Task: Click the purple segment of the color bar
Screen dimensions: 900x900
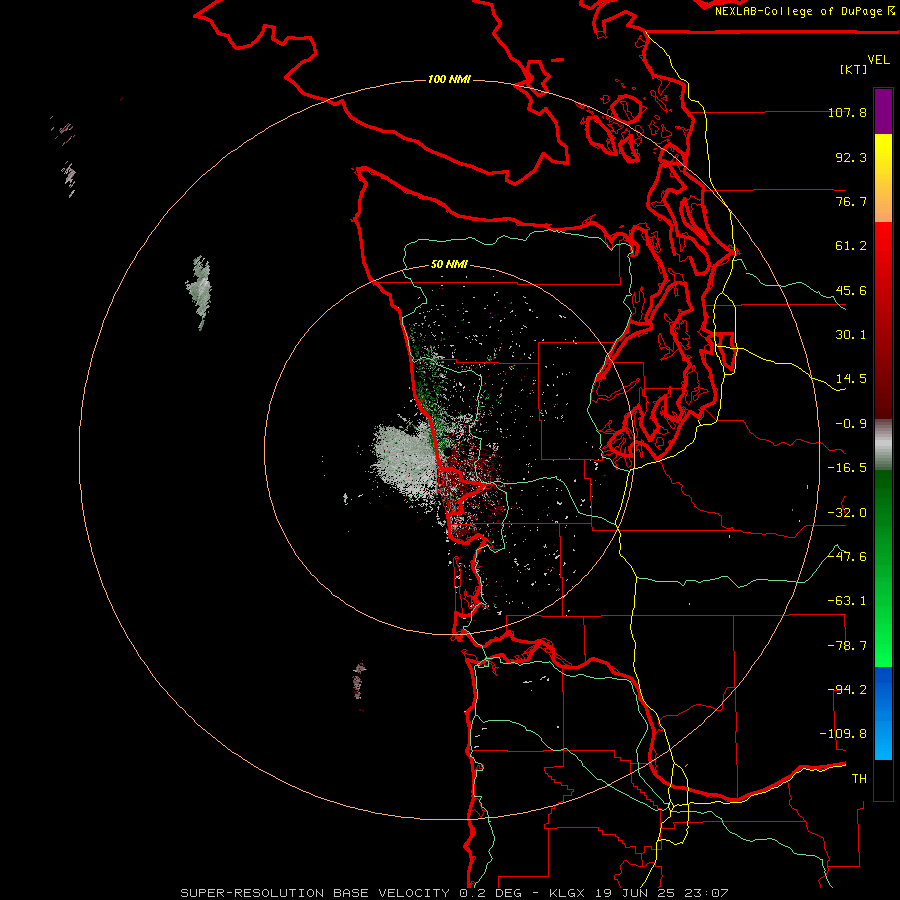Action: (883, 111)
